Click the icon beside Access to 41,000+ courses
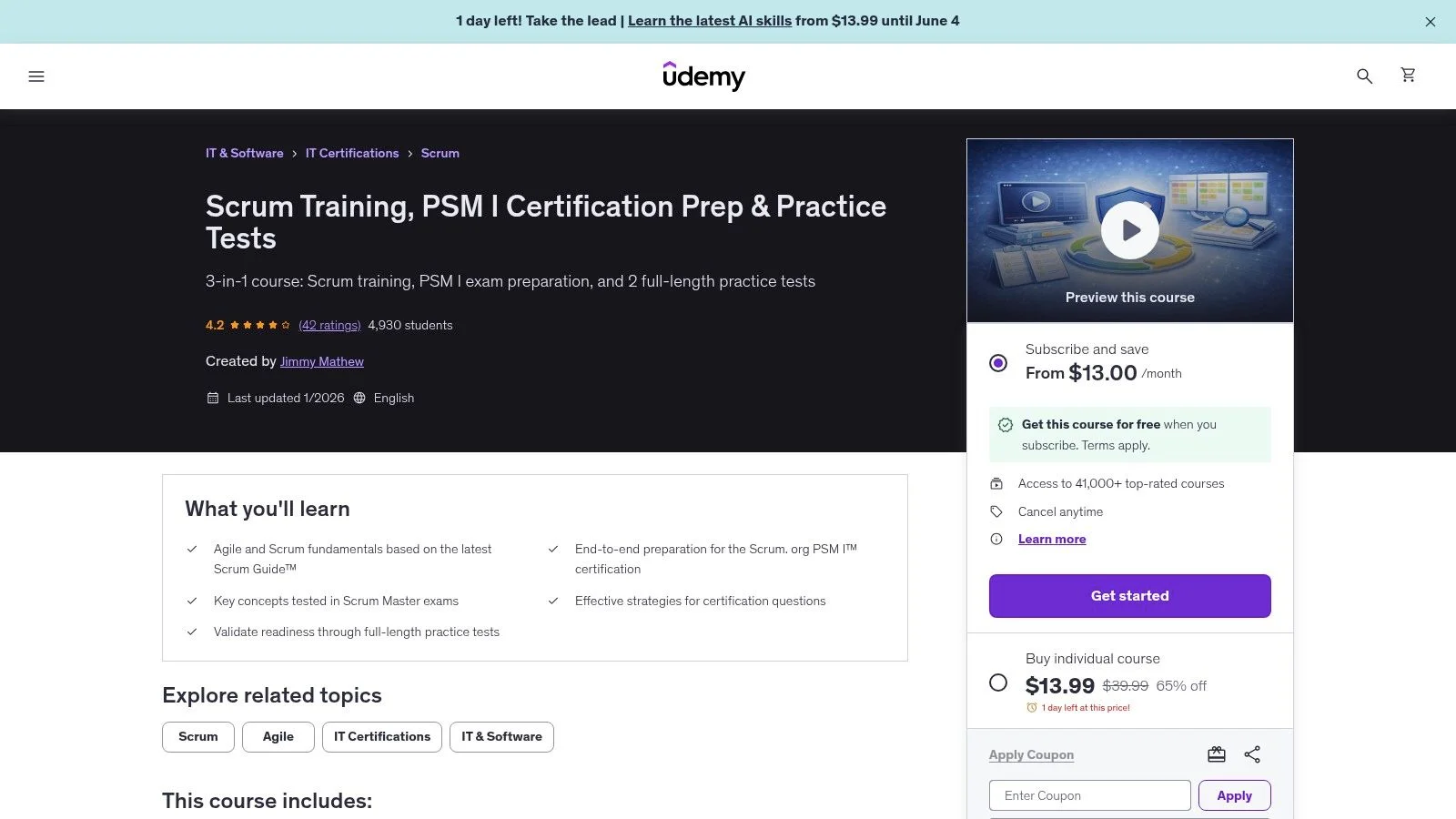Screen dimensions: 1456x819 point(996,483)
